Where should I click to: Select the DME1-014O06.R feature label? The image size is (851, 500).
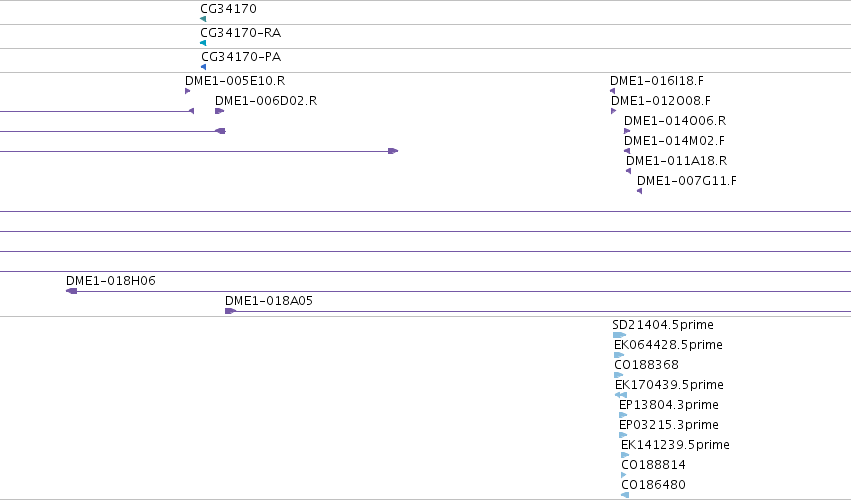click(x=675, y=121)
